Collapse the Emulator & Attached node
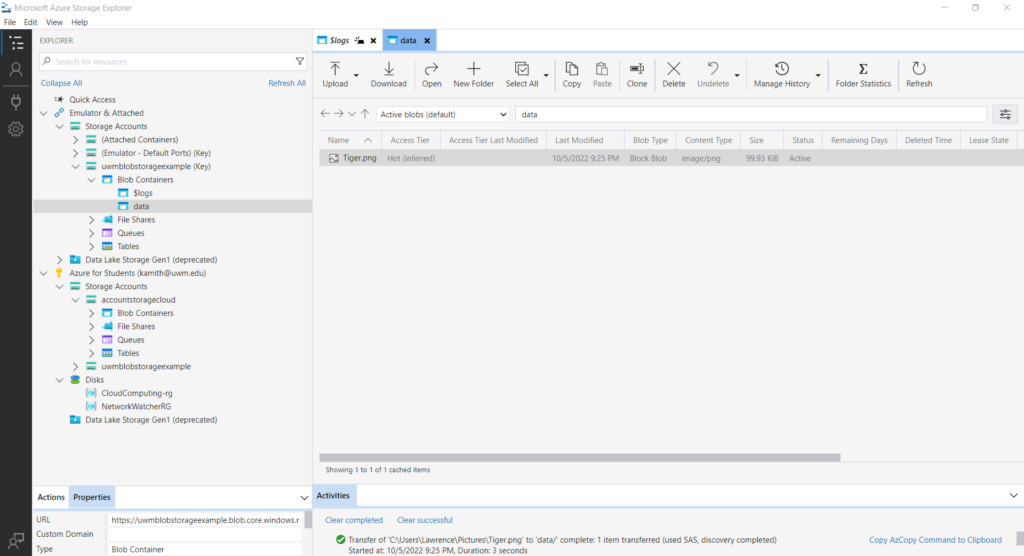 [x=44, y=113]
